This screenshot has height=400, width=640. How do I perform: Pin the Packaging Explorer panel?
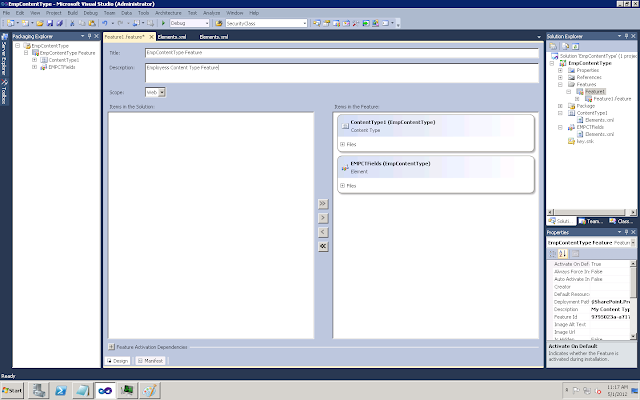[x=89, y=36]
